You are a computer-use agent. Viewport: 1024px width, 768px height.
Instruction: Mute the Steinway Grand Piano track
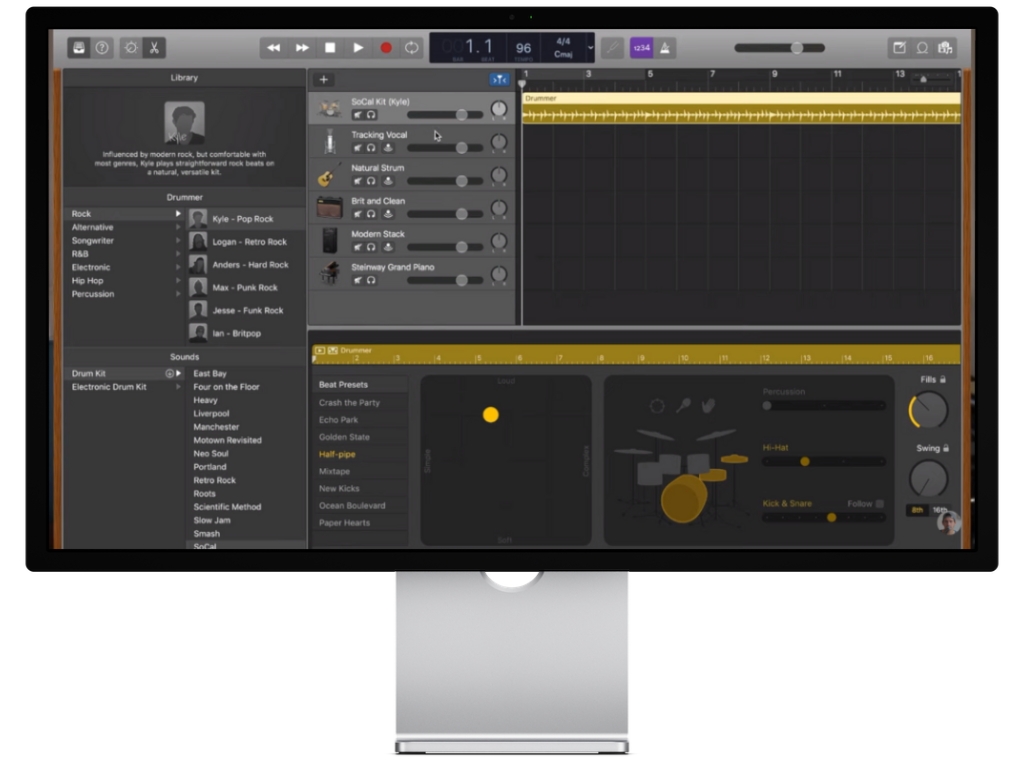[x=358, y=280]
